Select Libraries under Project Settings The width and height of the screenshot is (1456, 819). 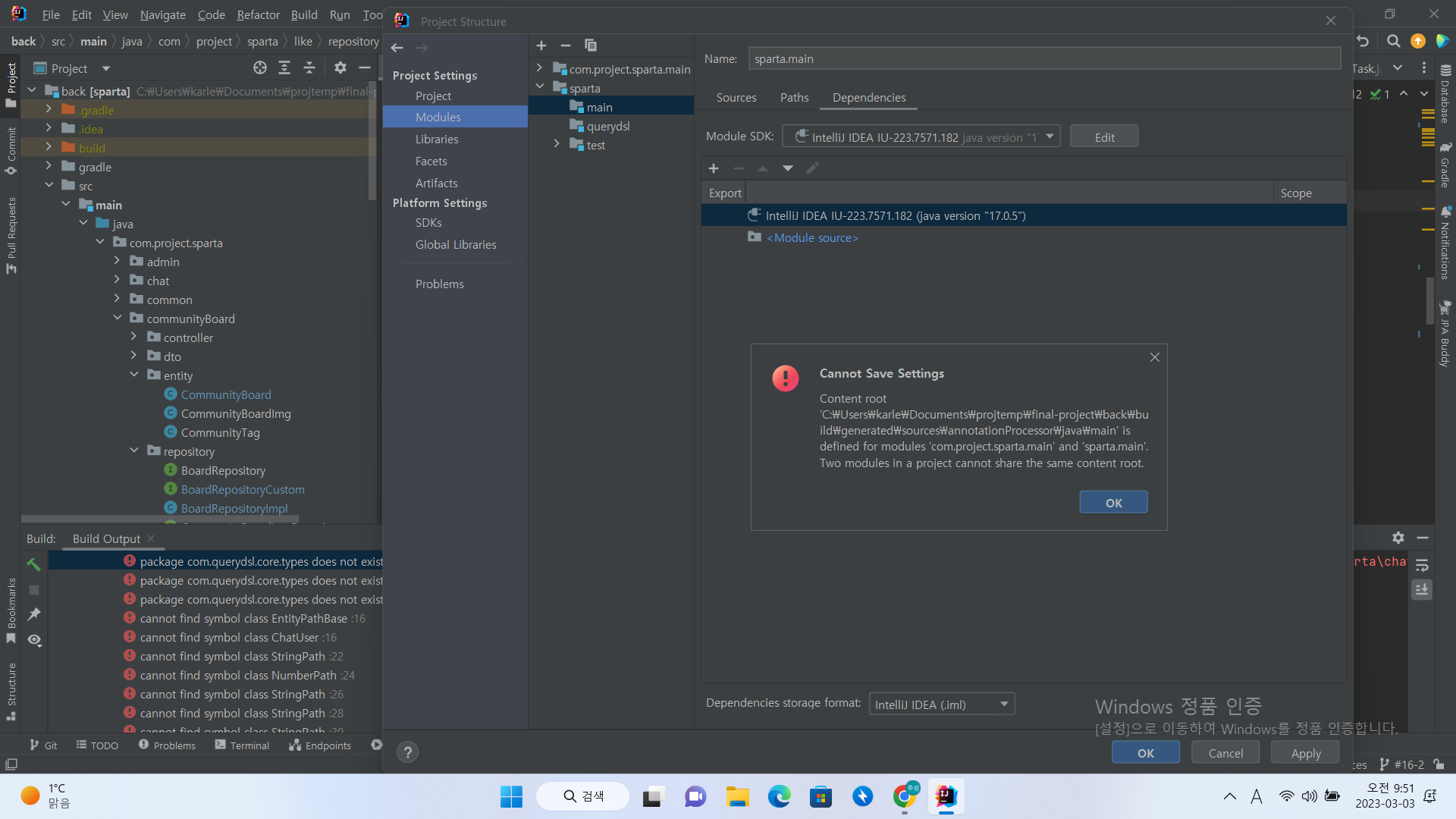437,140
